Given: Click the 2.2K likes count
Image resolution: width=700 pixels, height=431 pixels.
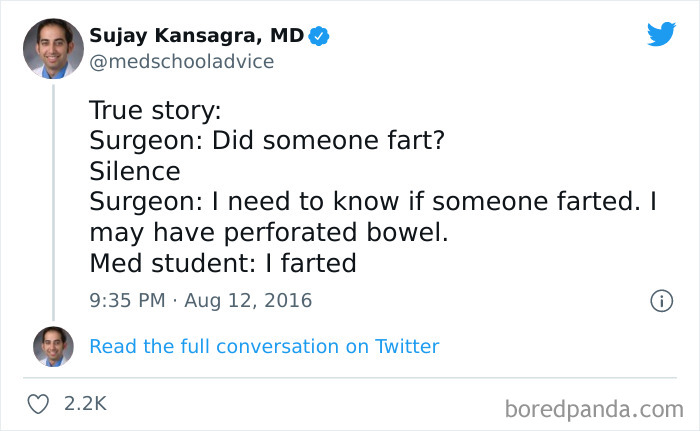Looking at the screenshot, I should [85, 404].
